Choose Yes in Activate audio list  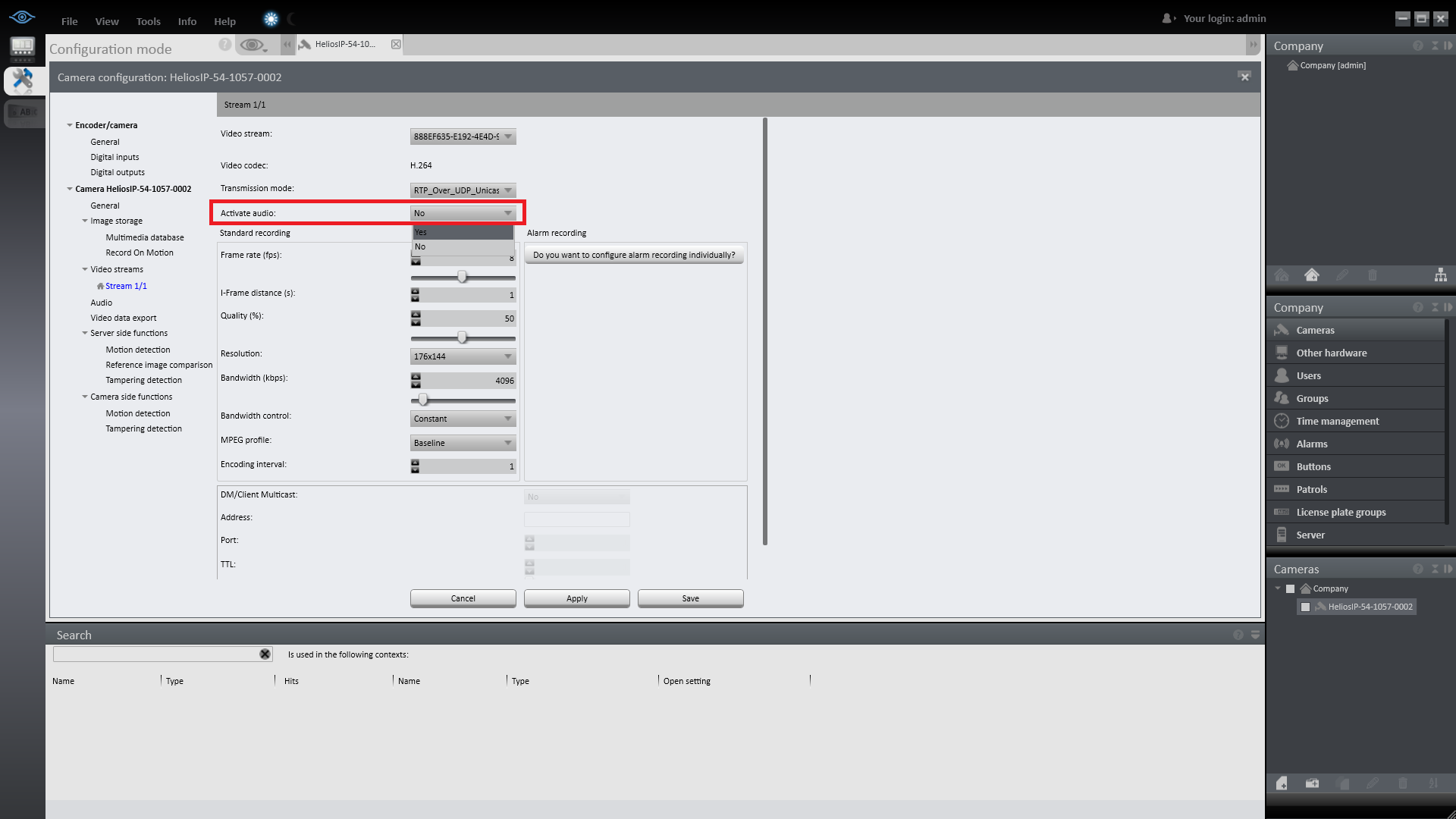coord(462,233)
